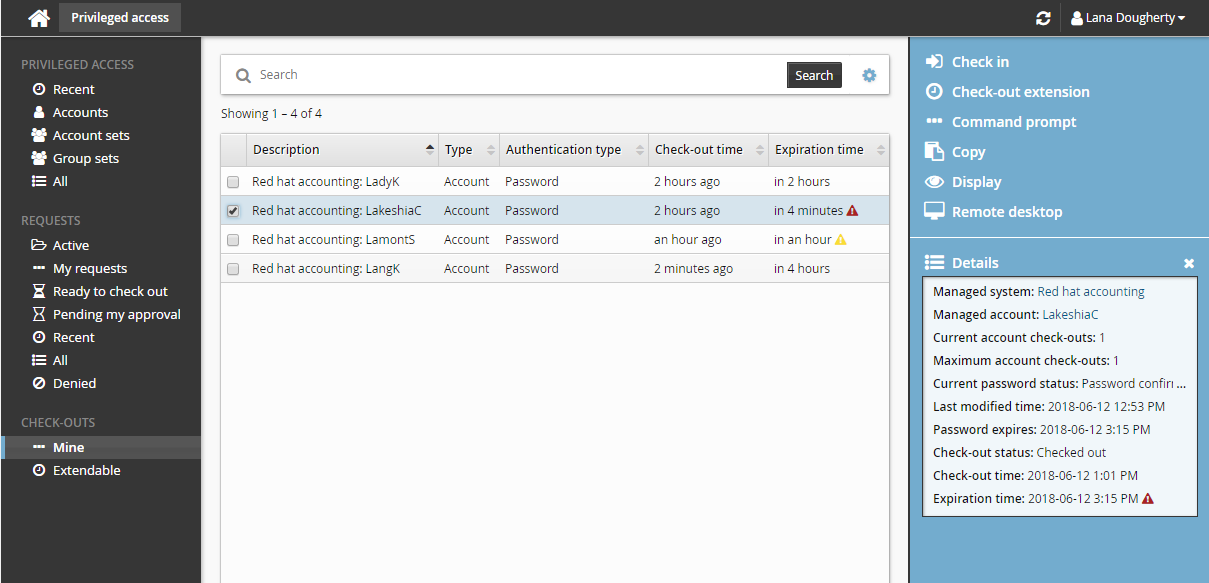Click the Copy password action
Viewport: 1209px width, 583px height.
967,152
